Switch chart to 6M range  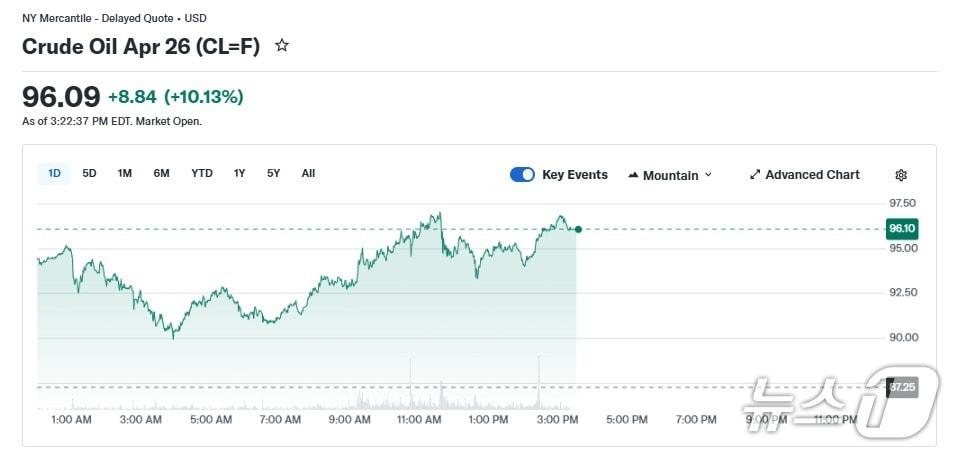click(x=161, y=173)
